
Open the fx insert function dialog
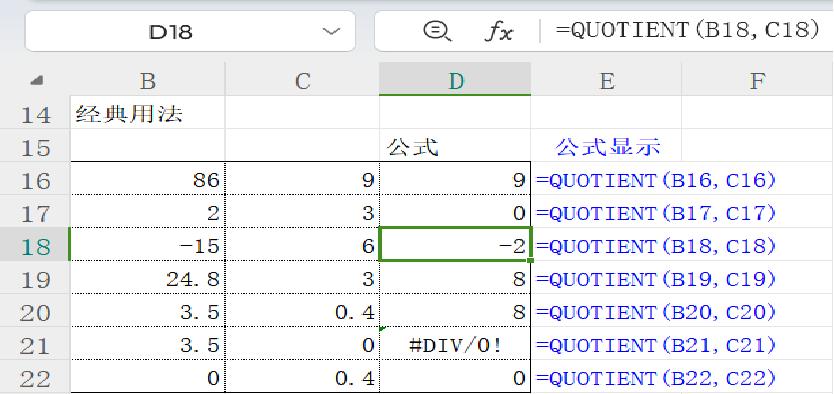click(499, 32)
